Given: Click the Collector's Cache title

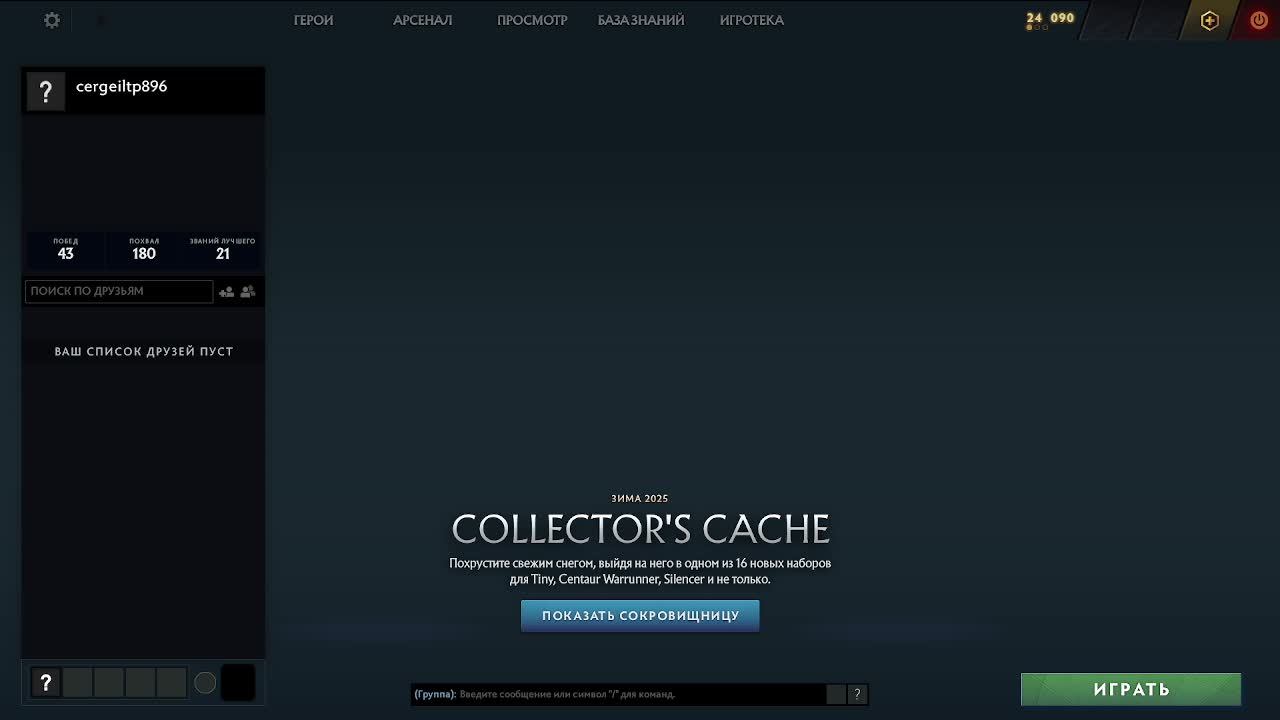Looking at the screenshot, I should pos(640,529).
